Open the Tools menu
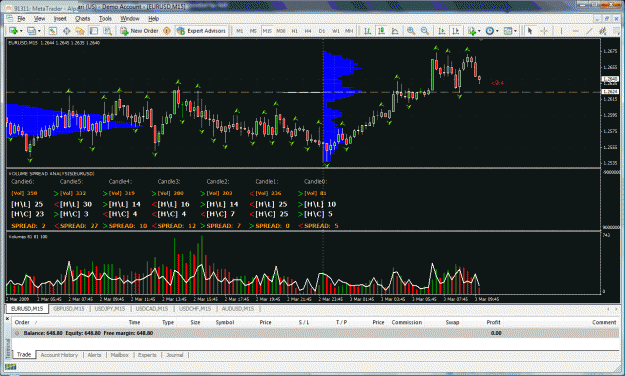Viewport: 625px width, 376px height. click(105, 18)
